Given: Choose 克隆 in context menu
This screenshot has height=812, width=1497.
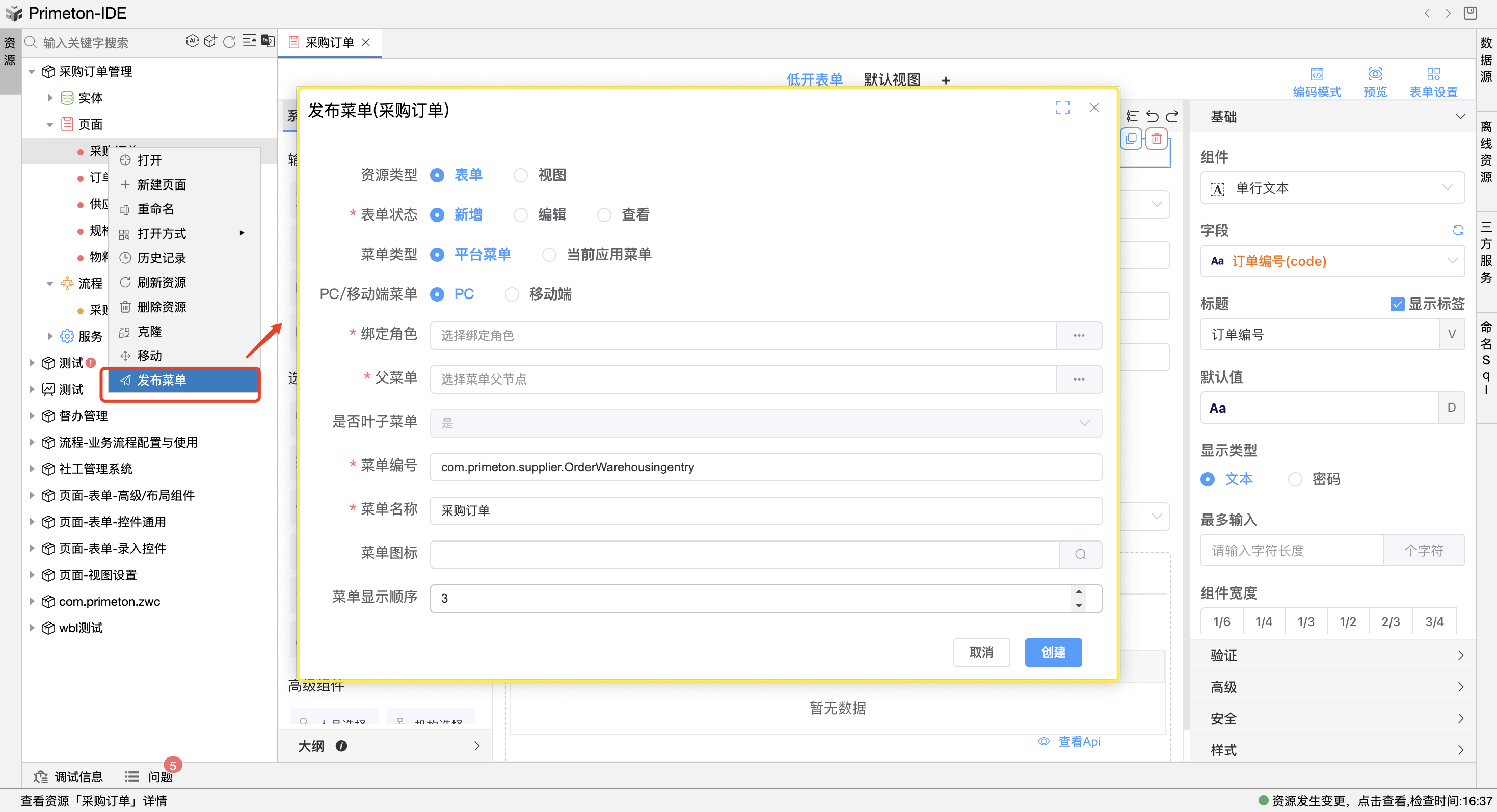Looking at the screenshot, I should [x=149, y=331].
